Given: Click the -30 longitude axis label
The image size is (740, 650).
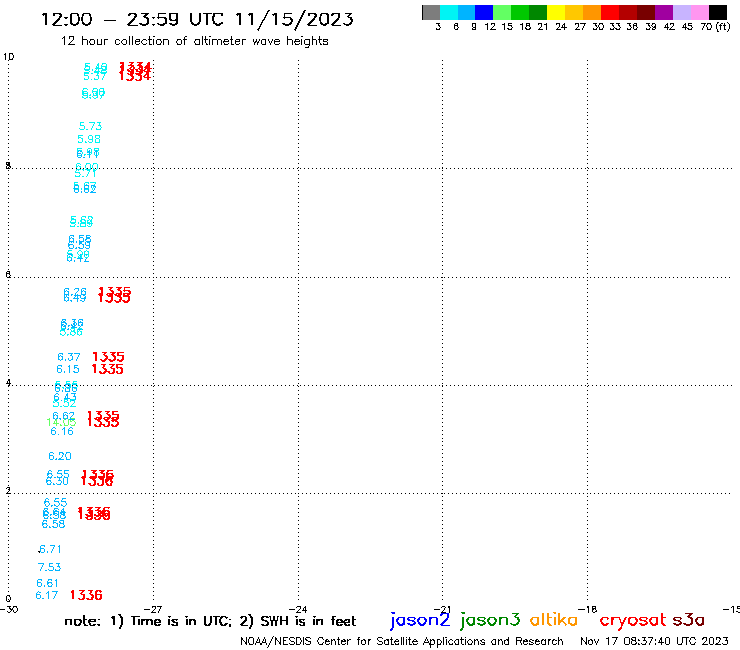Looking at the screenshot, I should point(9,609).
